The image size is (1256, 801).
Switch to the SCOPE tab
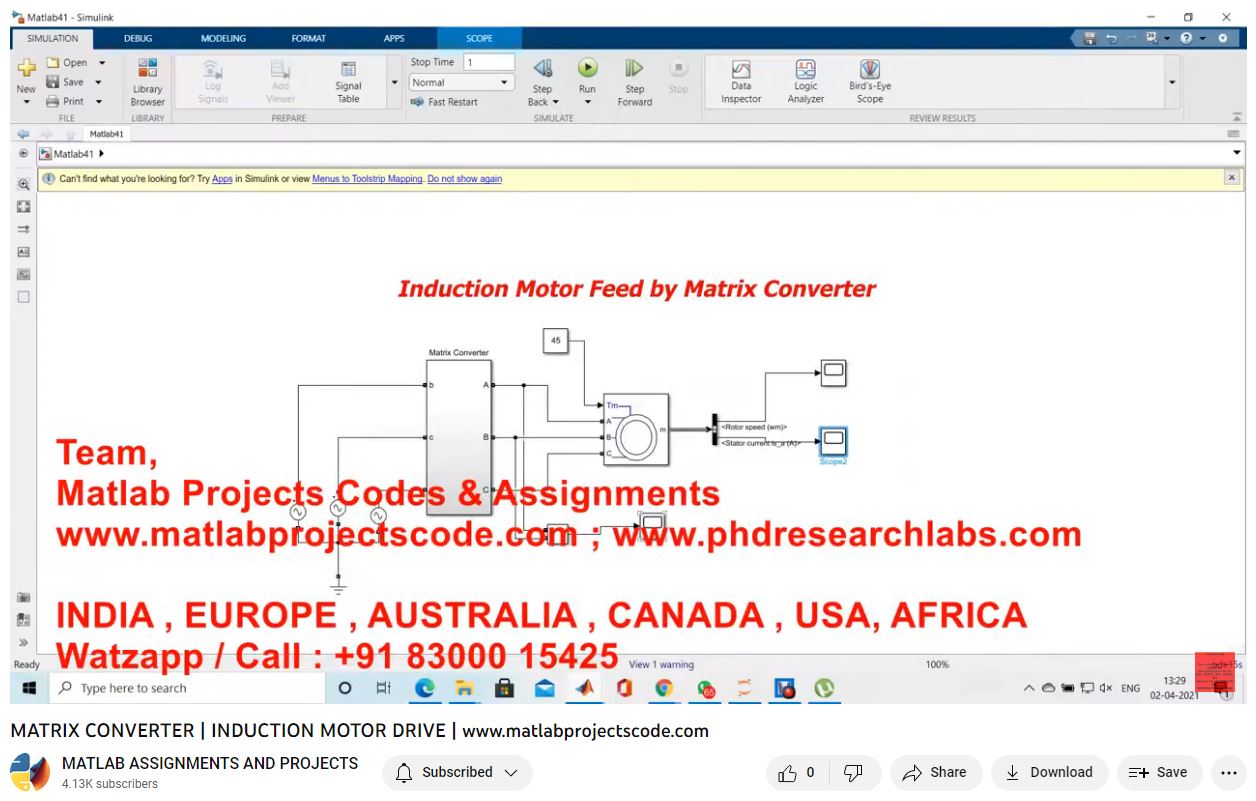tap(479, 38)
